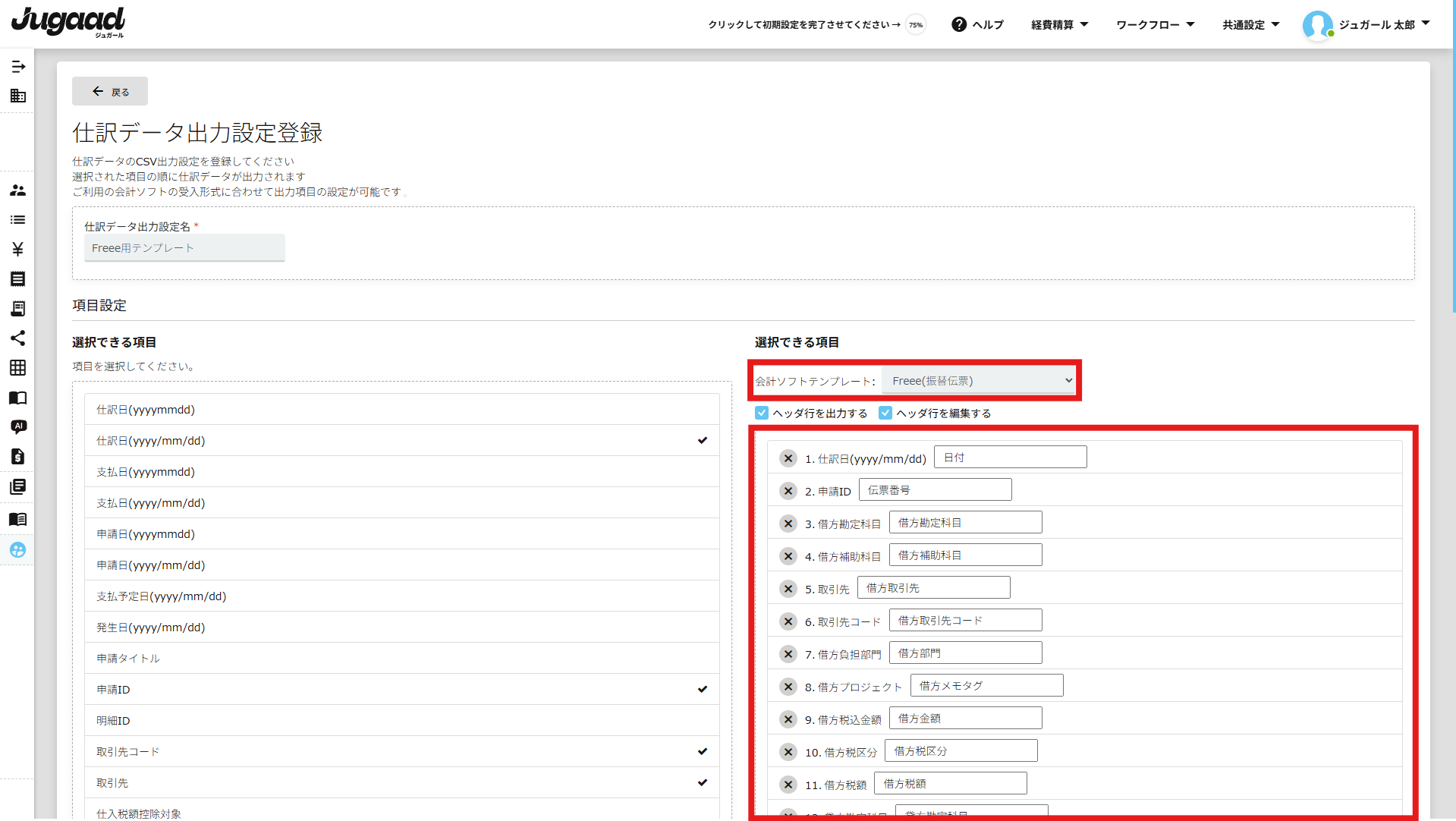
Task: Click the ヘルプ help link
Action: (x=978, y=25)
